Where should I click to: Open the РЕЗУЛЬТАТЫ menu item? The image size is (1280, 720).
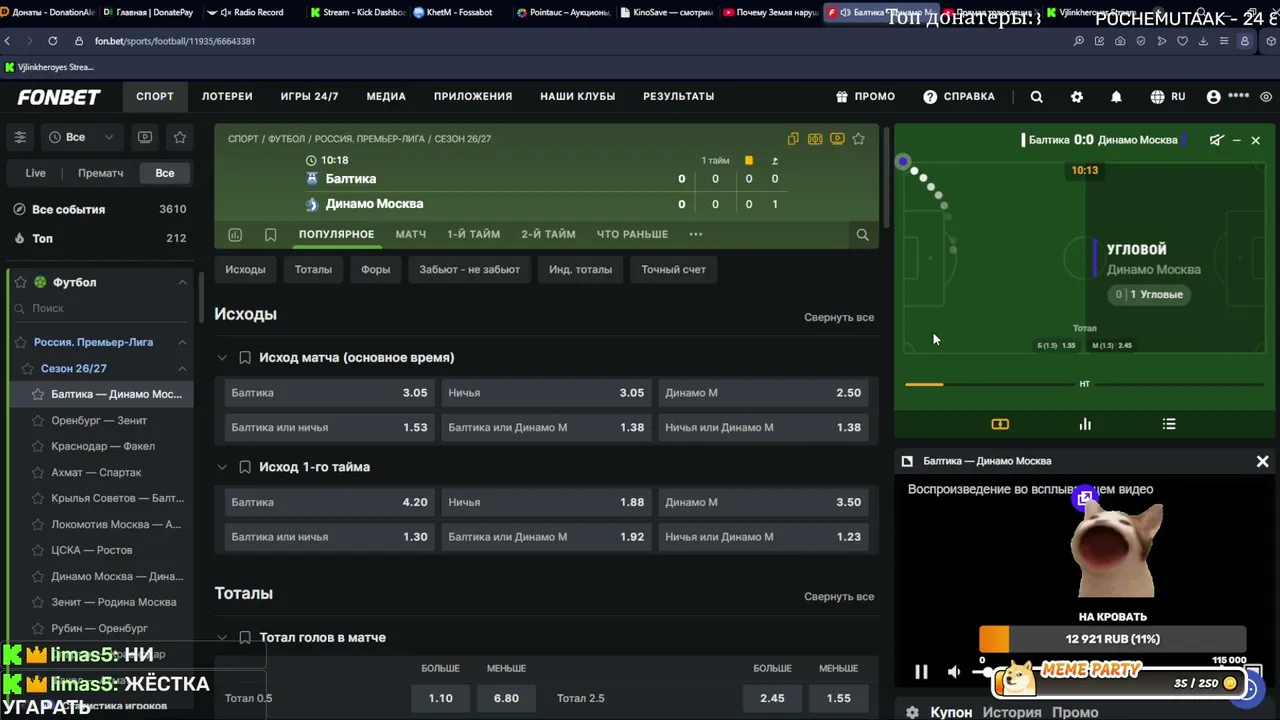pyautogui.click(x=678, y=97)
